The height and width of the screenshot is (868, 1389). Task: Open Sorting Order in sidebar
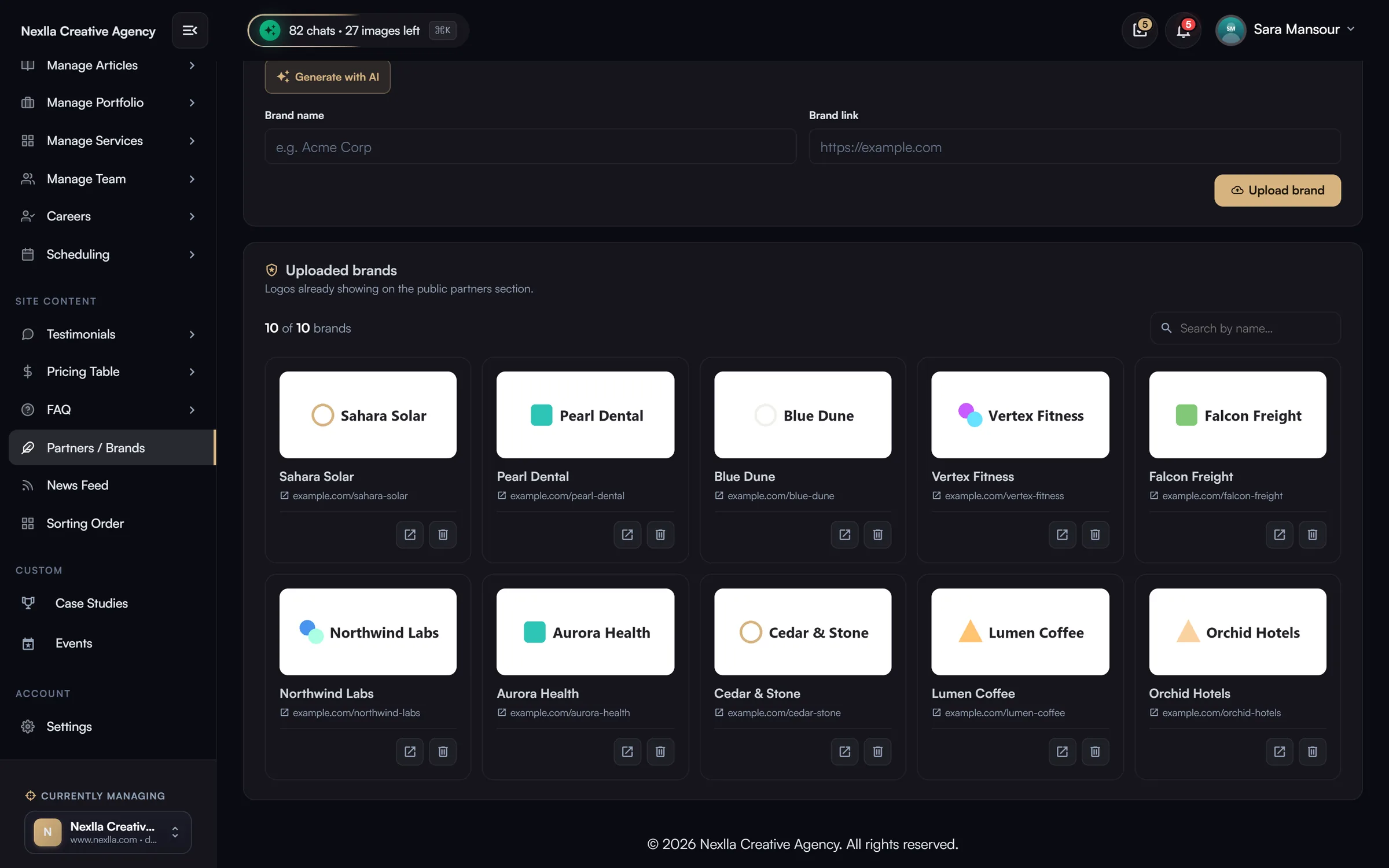pos(112,523)
